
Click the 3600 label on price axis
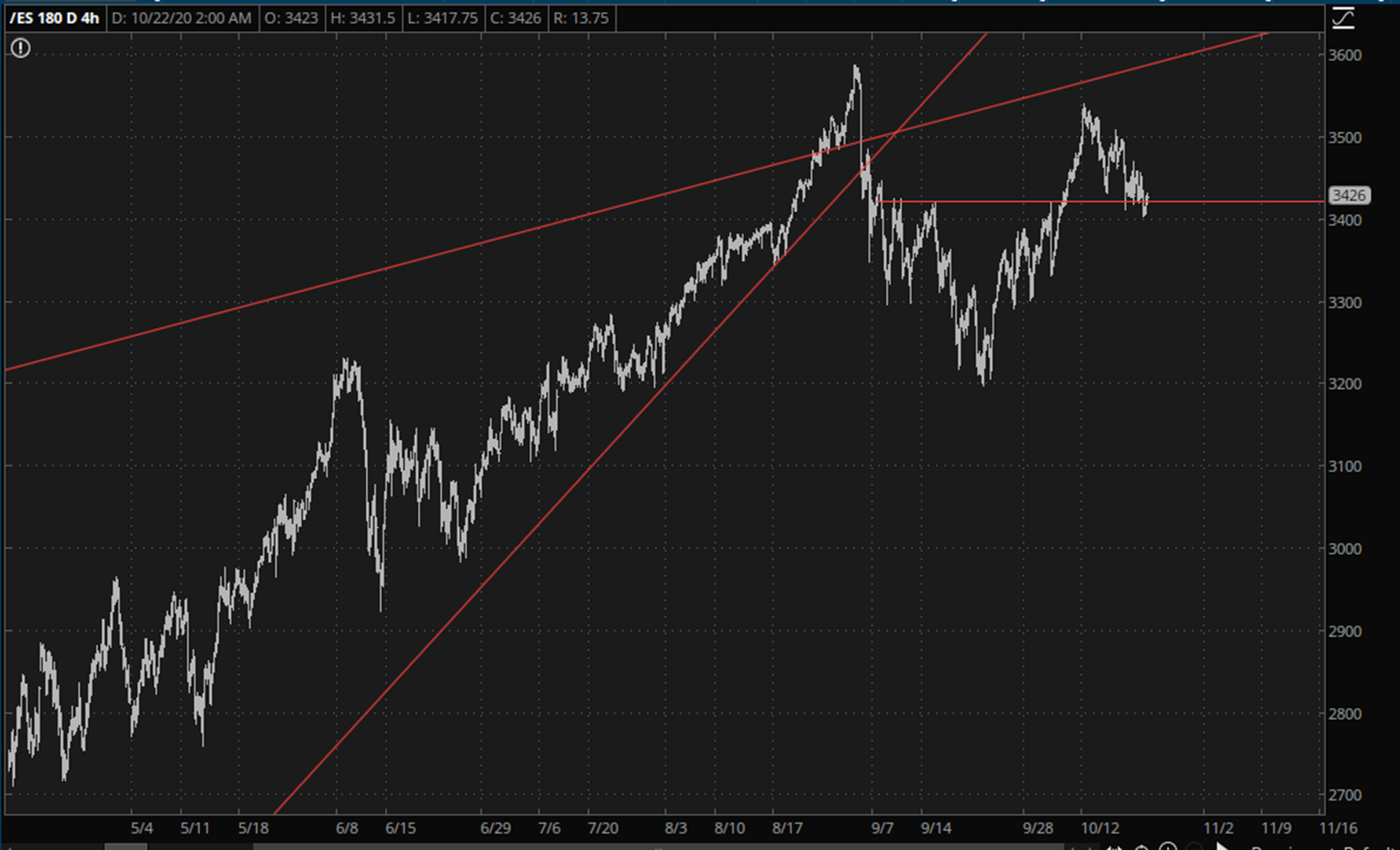[1345, 55]
